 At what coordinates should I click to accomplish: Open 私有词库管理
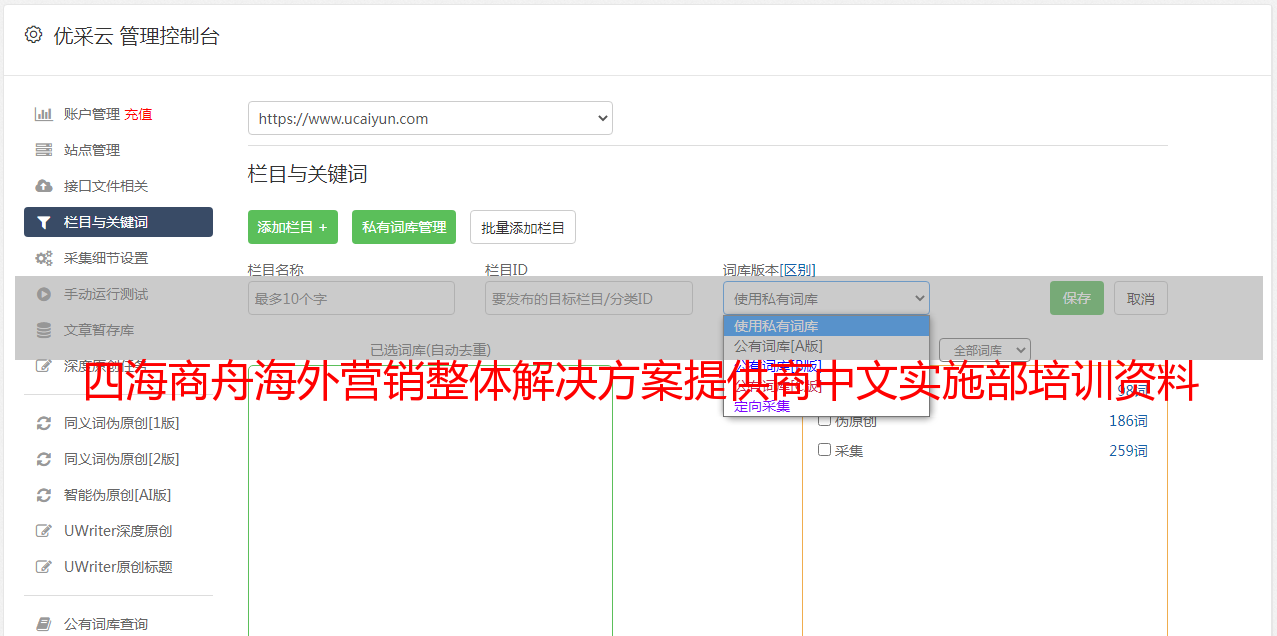coord(404,227)
